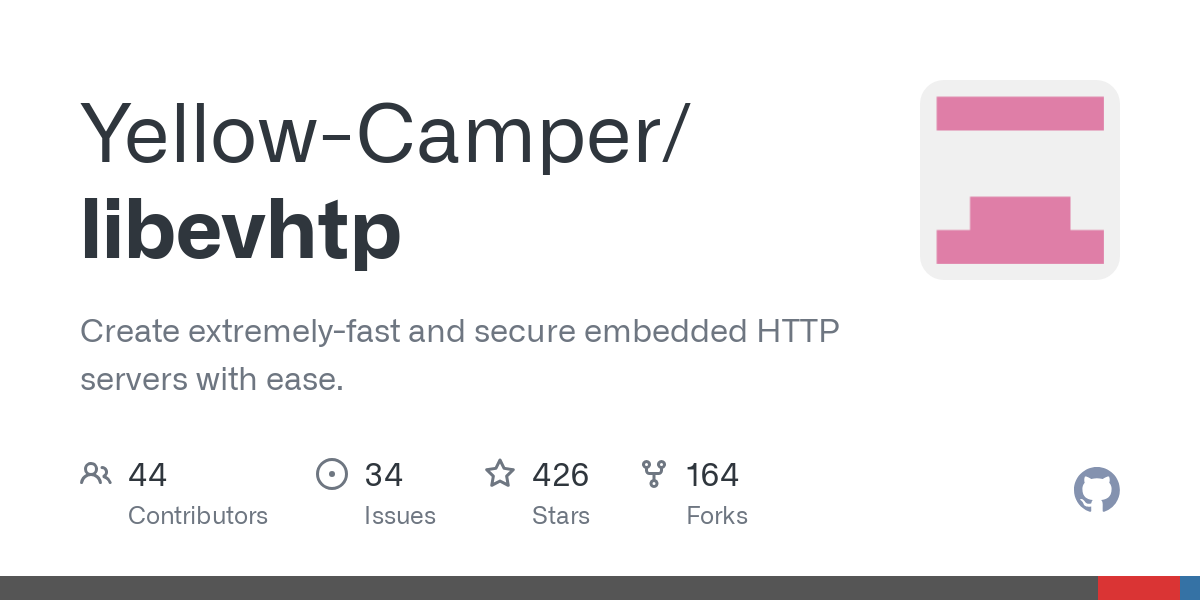The width and height of the screenshot is (1200, 600).
Task: Click the pink identicon avatar
Action: pyautogui.click(x=1019, y=180)
